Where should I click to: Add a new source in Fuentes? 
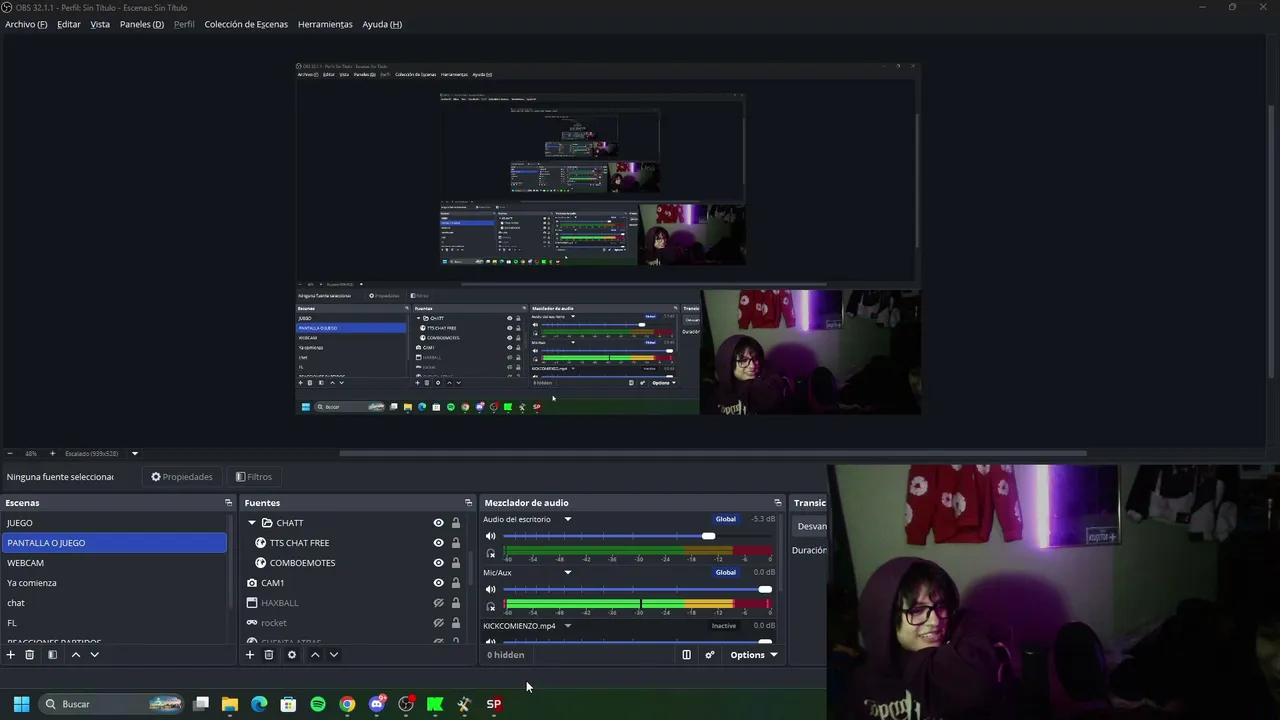250,655
